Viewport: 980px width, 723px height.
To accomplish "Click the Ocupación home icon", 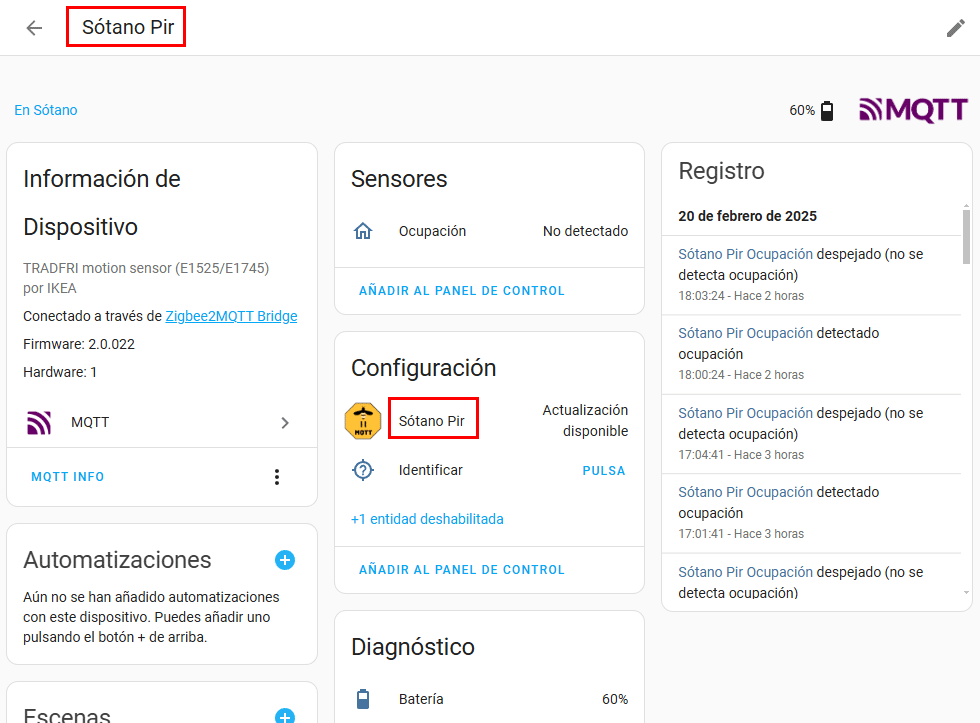I will pyautogui.click(x=363, y=231).
